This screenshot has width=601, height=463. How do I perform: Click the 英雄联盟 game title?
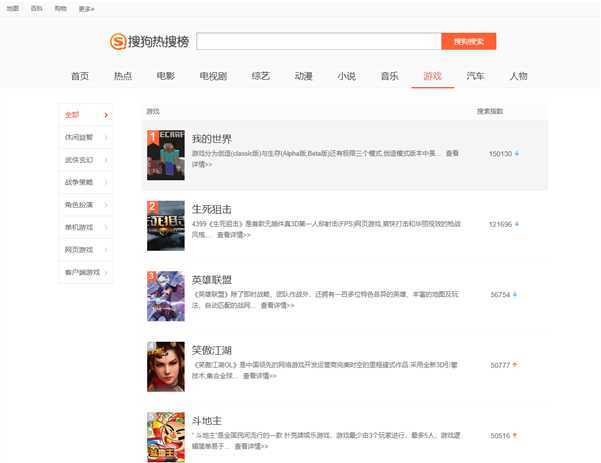coord(212,280)
